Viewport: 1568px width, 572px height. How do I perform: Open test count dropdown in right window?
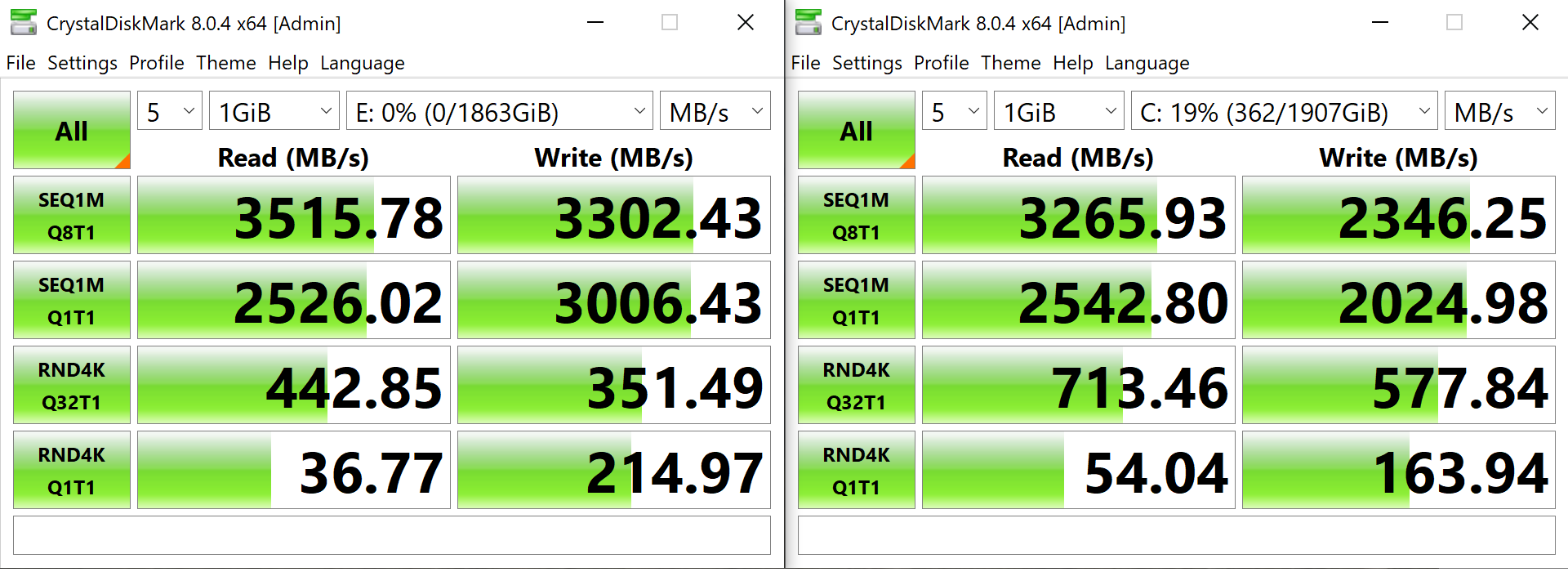click(x=955, y=110)
